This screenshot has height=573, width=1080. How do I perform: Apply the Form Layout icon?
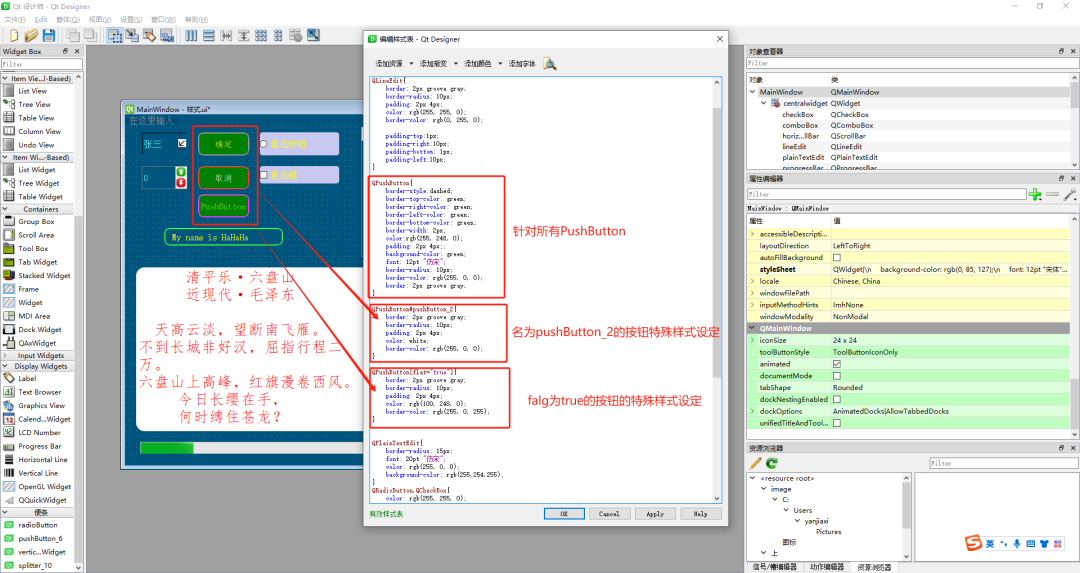pos(278,35)
